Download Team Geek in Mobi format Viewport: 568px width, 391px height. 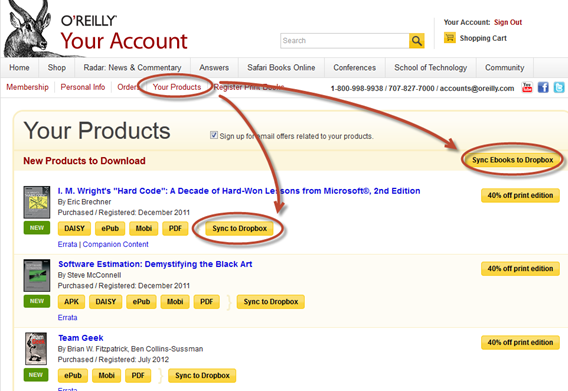[106, 375]
